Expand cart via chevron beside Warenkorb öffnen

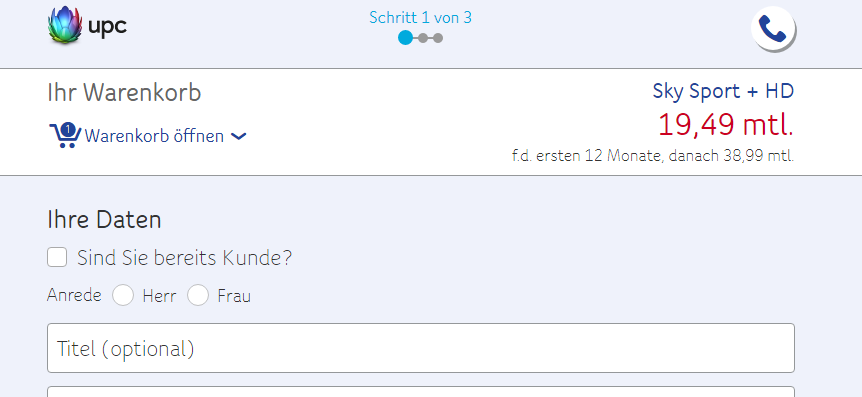pyautogui.click(x=239, y=136)
